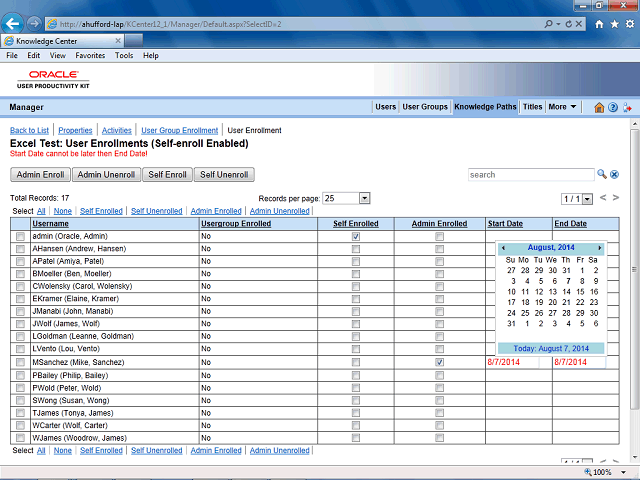Click the Self Enroll button

(167, 175)
